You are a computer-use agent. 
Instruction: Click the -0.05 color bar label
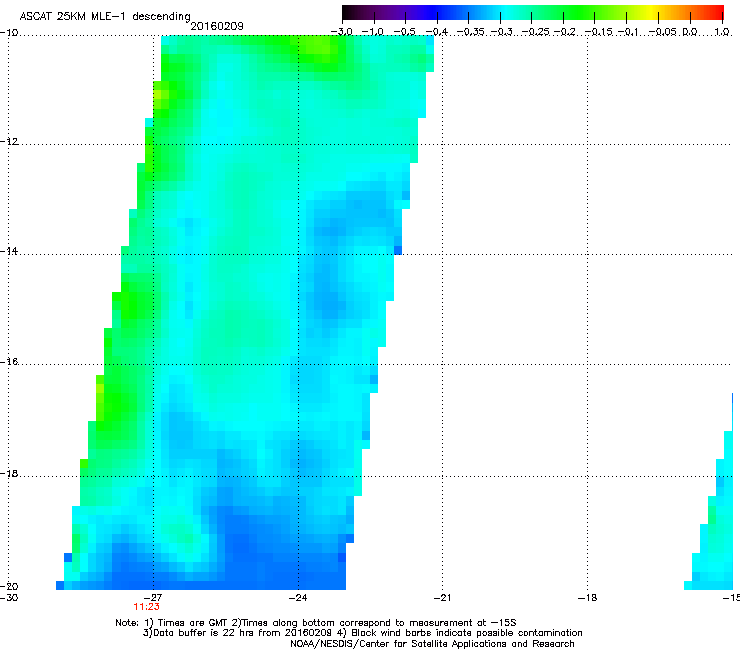point(662,32)
